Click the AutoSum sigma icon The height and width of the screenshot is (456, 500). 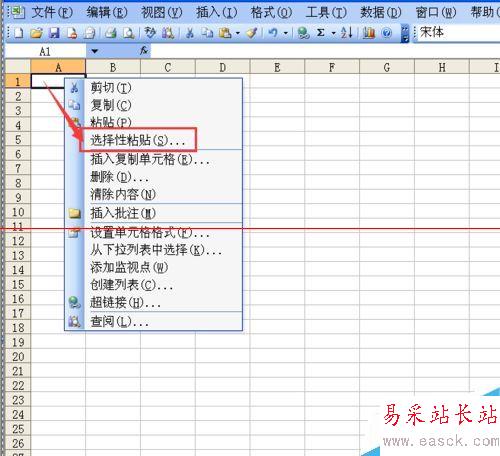click(x=321, y=33)
